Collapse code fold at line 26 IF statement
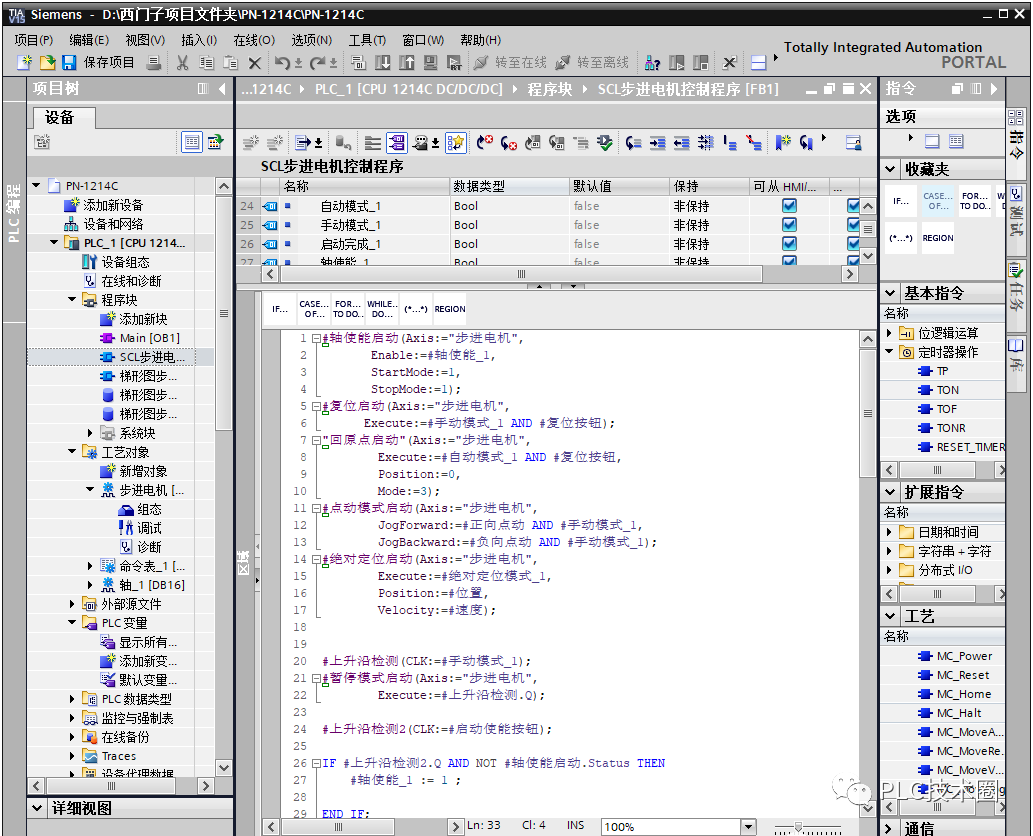This screenshot has height=836, width=1033. tap(316, 763)
